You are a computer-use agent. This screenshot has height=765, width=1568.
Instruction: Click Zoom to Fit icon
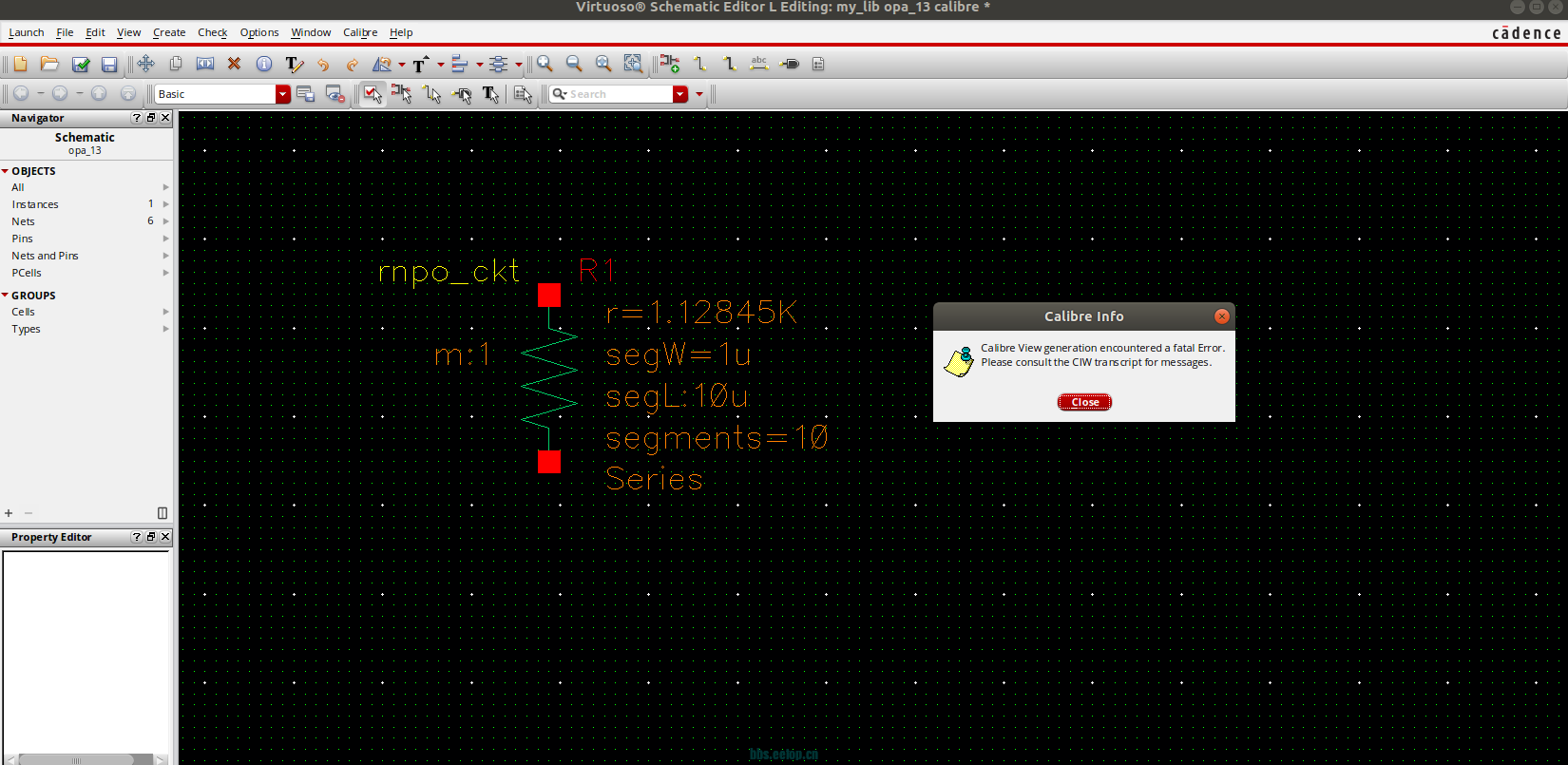(x=603, y=64)
